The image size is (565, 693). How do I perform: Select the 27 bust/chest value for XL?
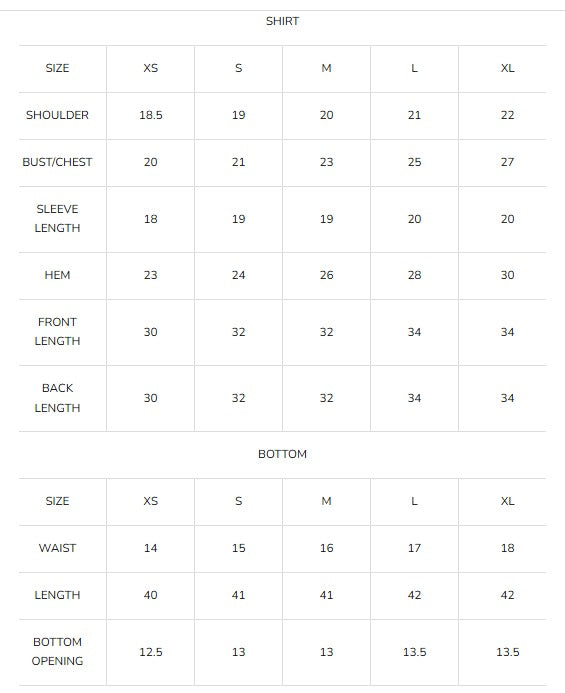pyautogui.click(x=507, y=162)
